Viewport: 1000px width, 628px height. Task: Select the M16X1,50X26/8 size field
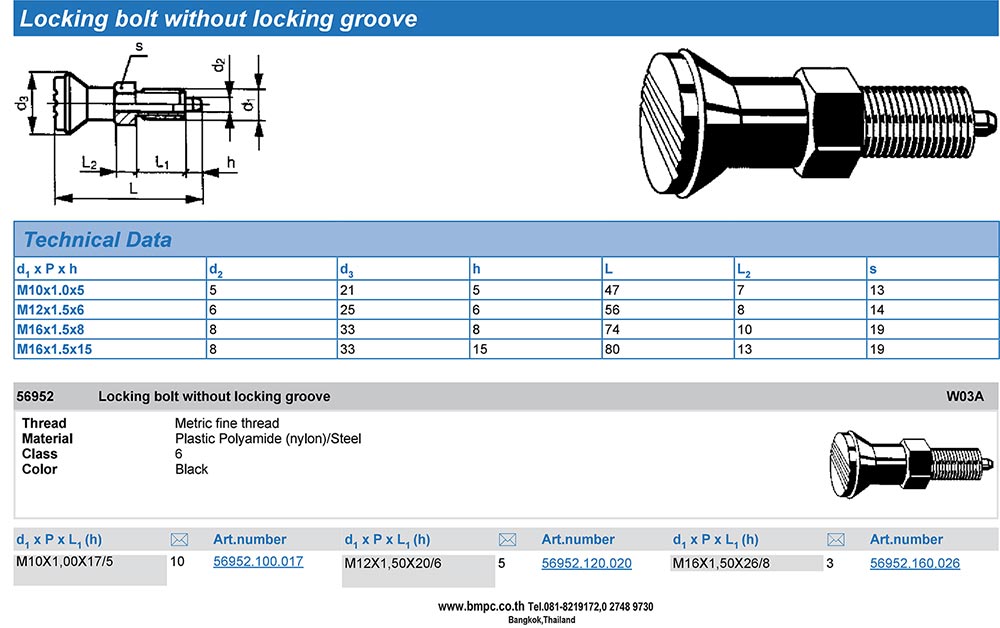tap(746, 563)
